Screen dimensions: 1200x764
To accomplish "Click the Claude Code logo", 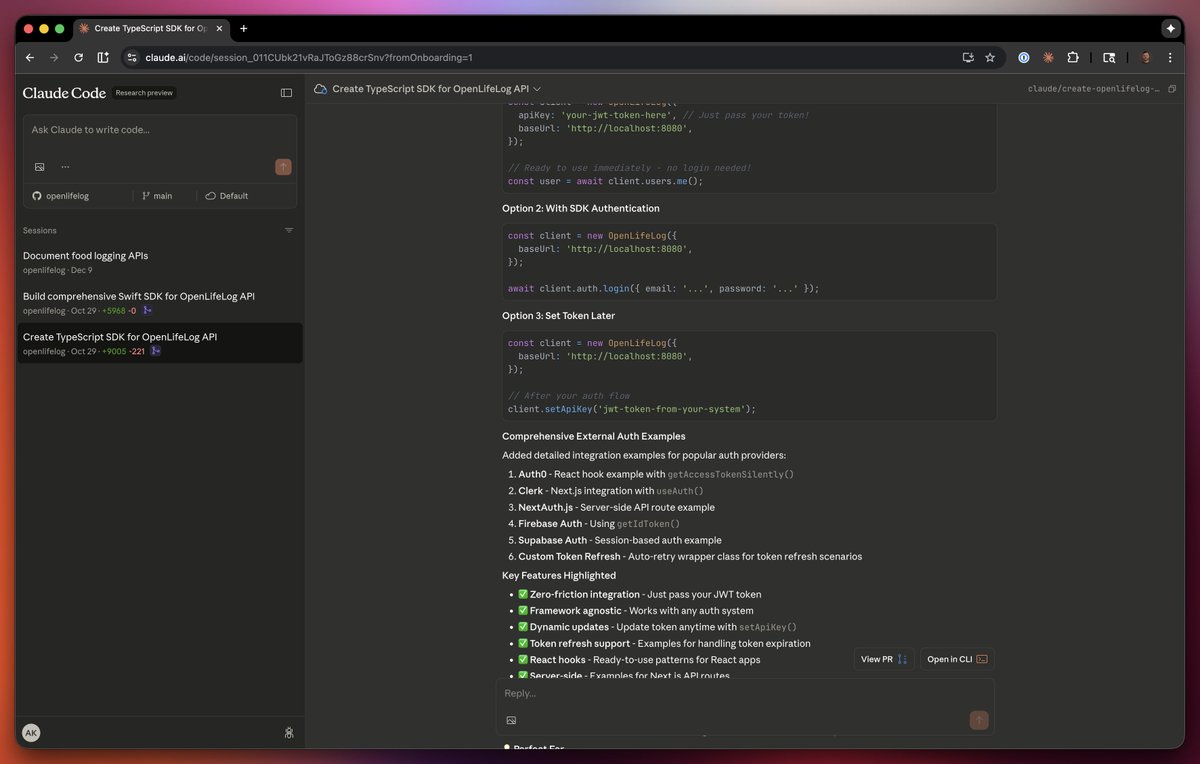I will (x=64, y=93).
